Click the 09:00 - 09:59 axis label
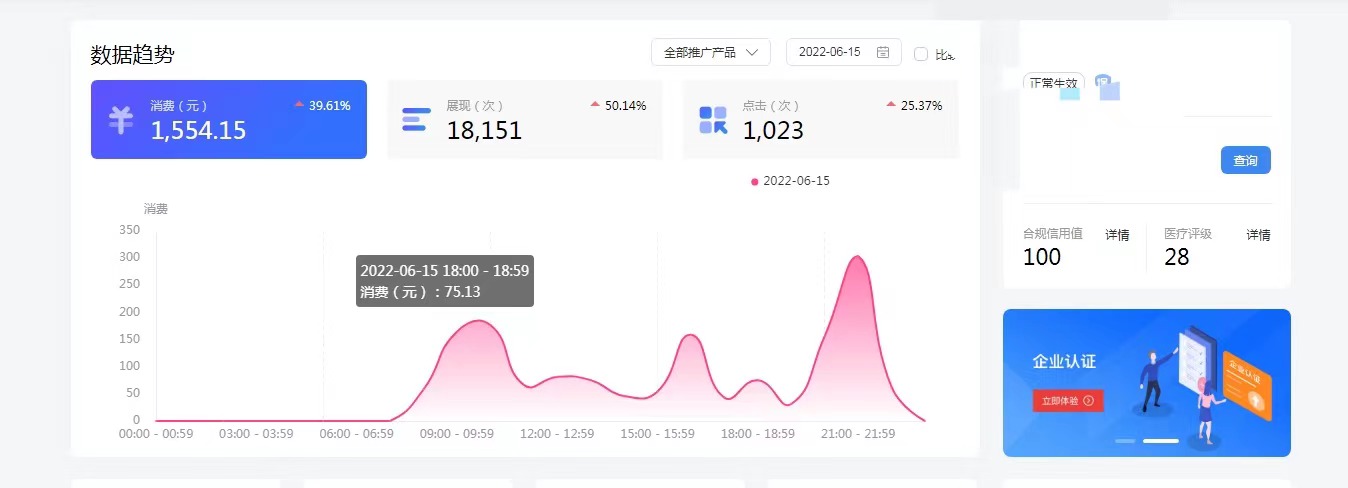Viewport: 1348px width, 488px height. pyautogui.click(x=456, y=434)
